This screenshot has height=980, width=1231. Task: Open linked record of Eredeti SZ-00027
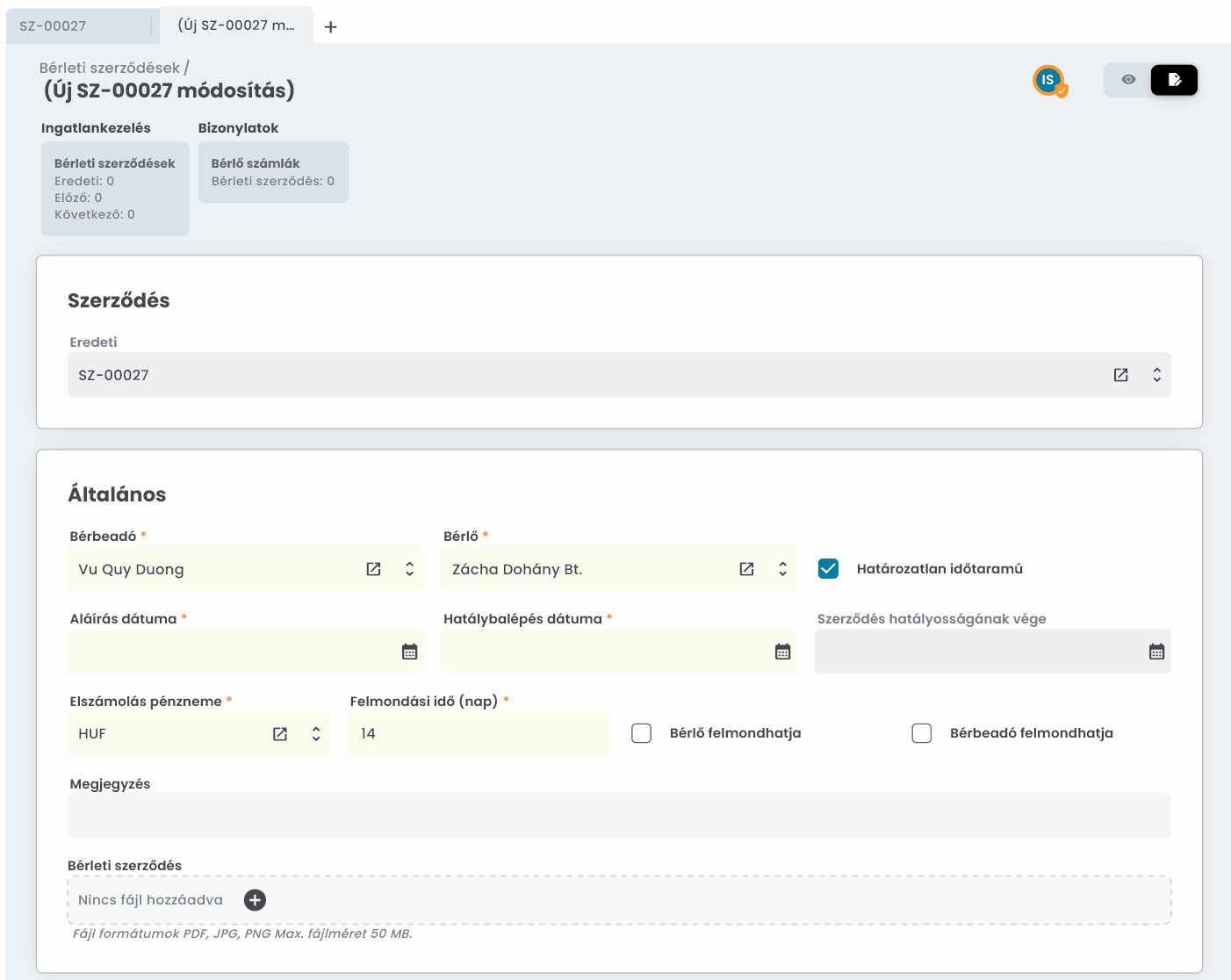(1121, 375)
